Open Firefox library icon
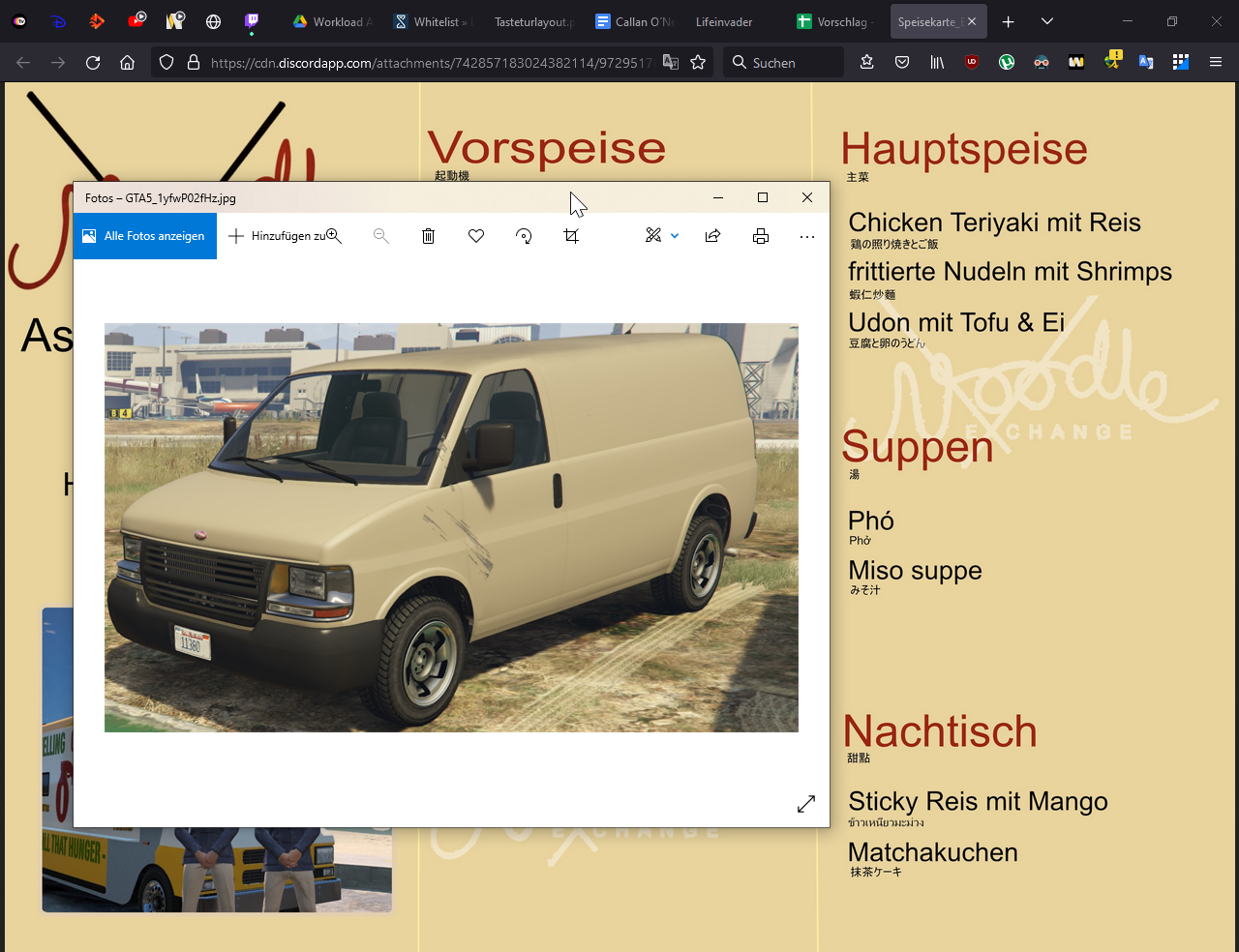1239x952 pixels. click(937, 63)
